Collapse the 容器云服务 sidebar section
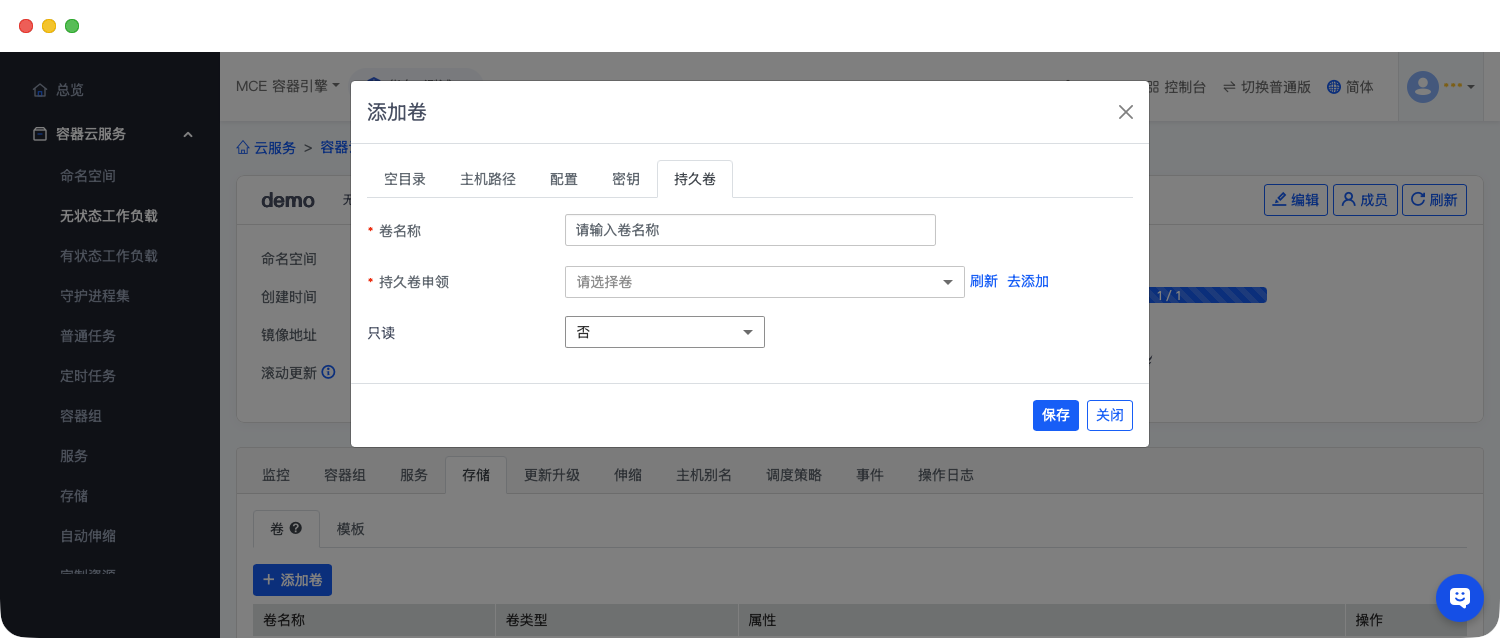This screenshot has width=1500, height=638. (187, 134)
